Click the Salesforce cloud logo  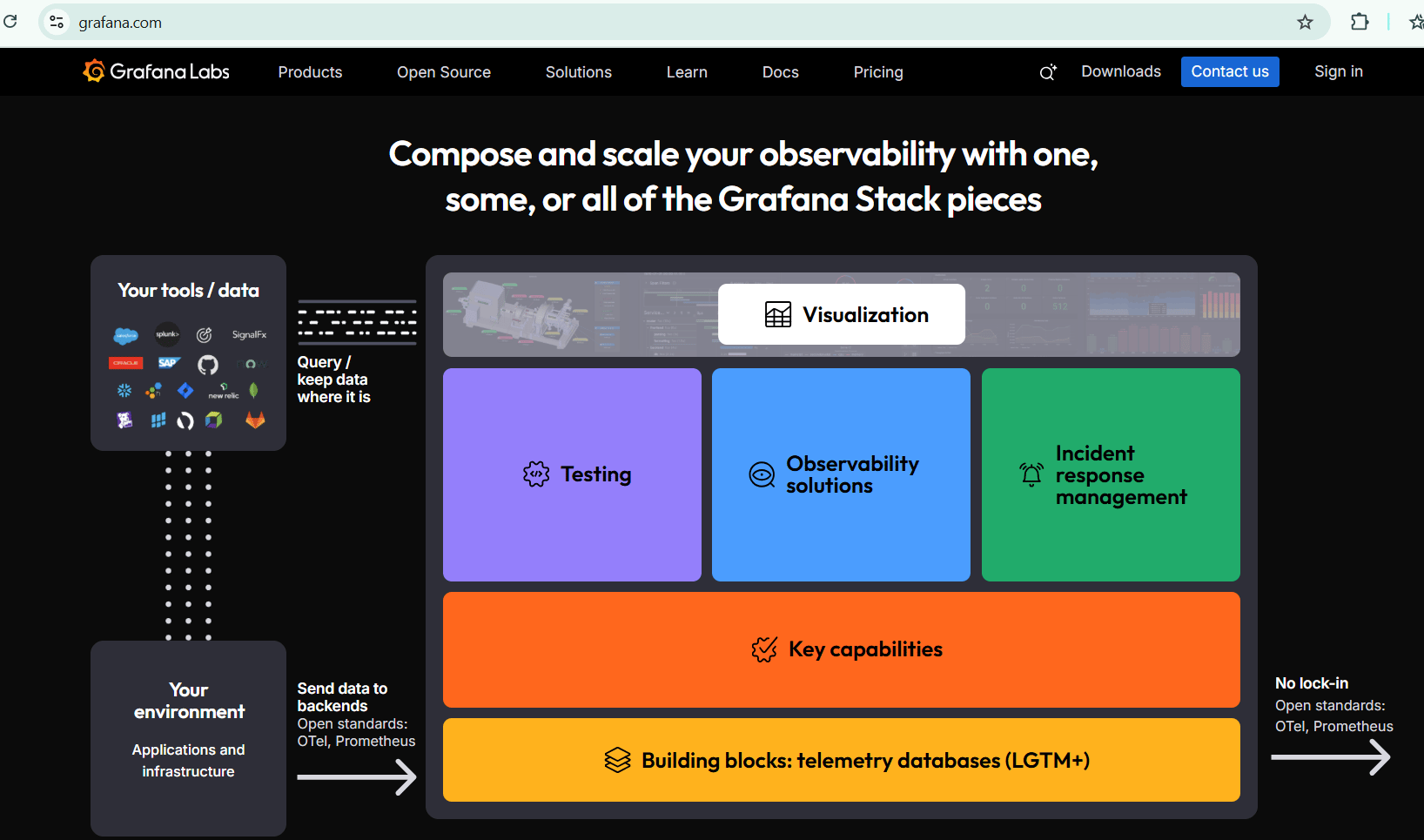click(125, 335)
